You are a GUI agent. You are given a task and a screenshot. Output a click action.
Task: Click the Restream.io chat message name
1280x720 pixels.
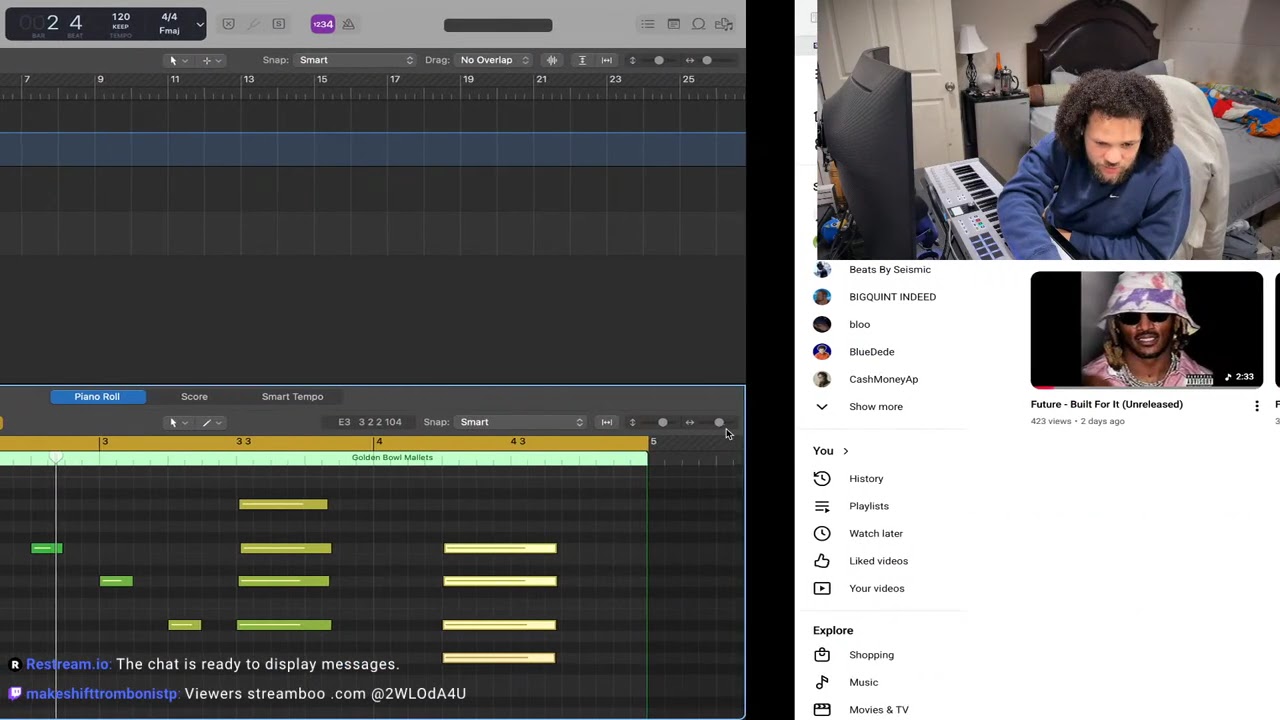click(67, 664)
